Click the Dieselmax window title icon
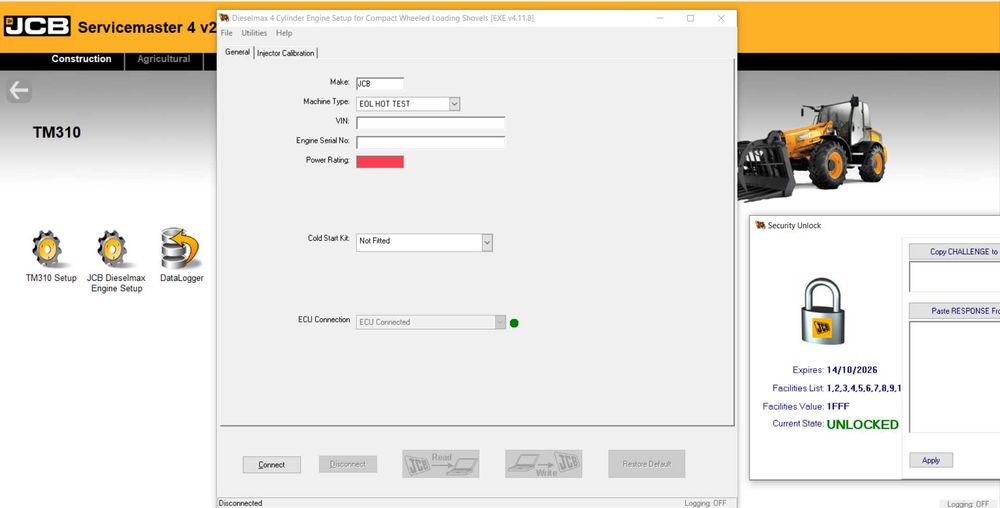The width and height of the screenshot is (1000, 508). click(x=224, y=18)
